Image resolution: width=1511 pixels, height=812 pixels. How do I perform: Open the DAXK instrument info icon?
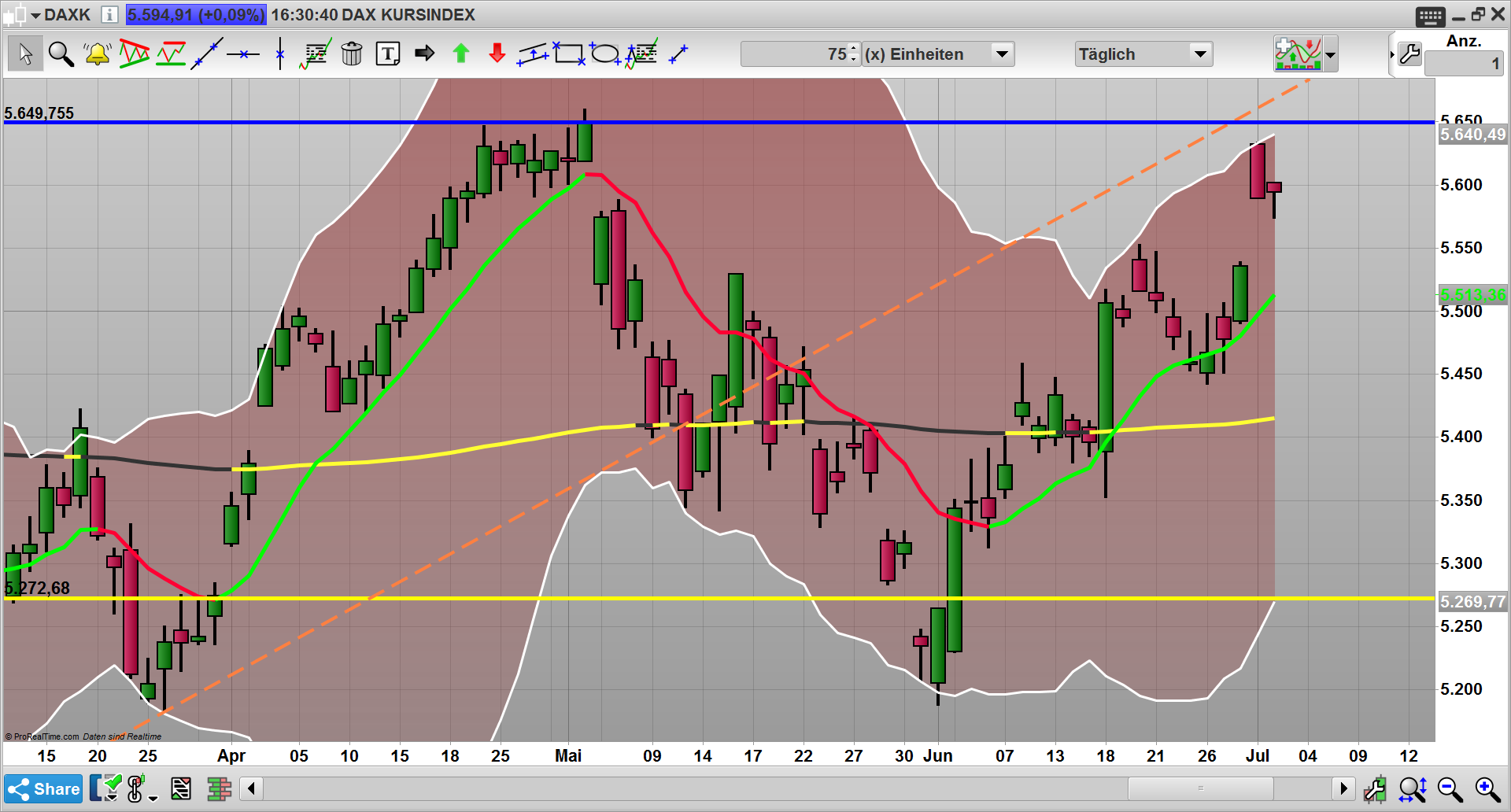click(x=109, y=14)
